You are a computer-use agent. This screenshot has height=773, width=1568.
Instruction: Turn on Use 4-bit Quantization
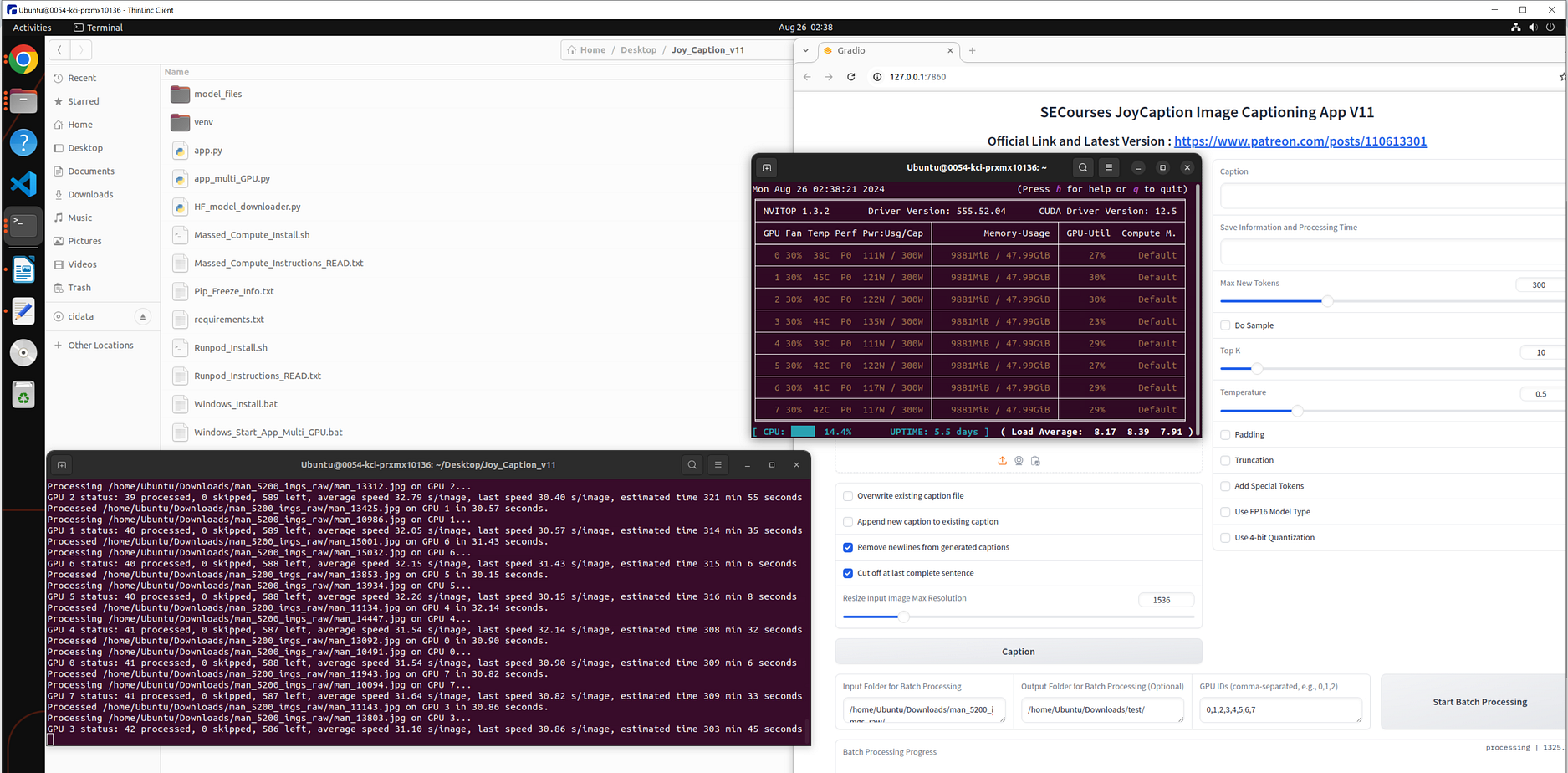coord(1225,538)
